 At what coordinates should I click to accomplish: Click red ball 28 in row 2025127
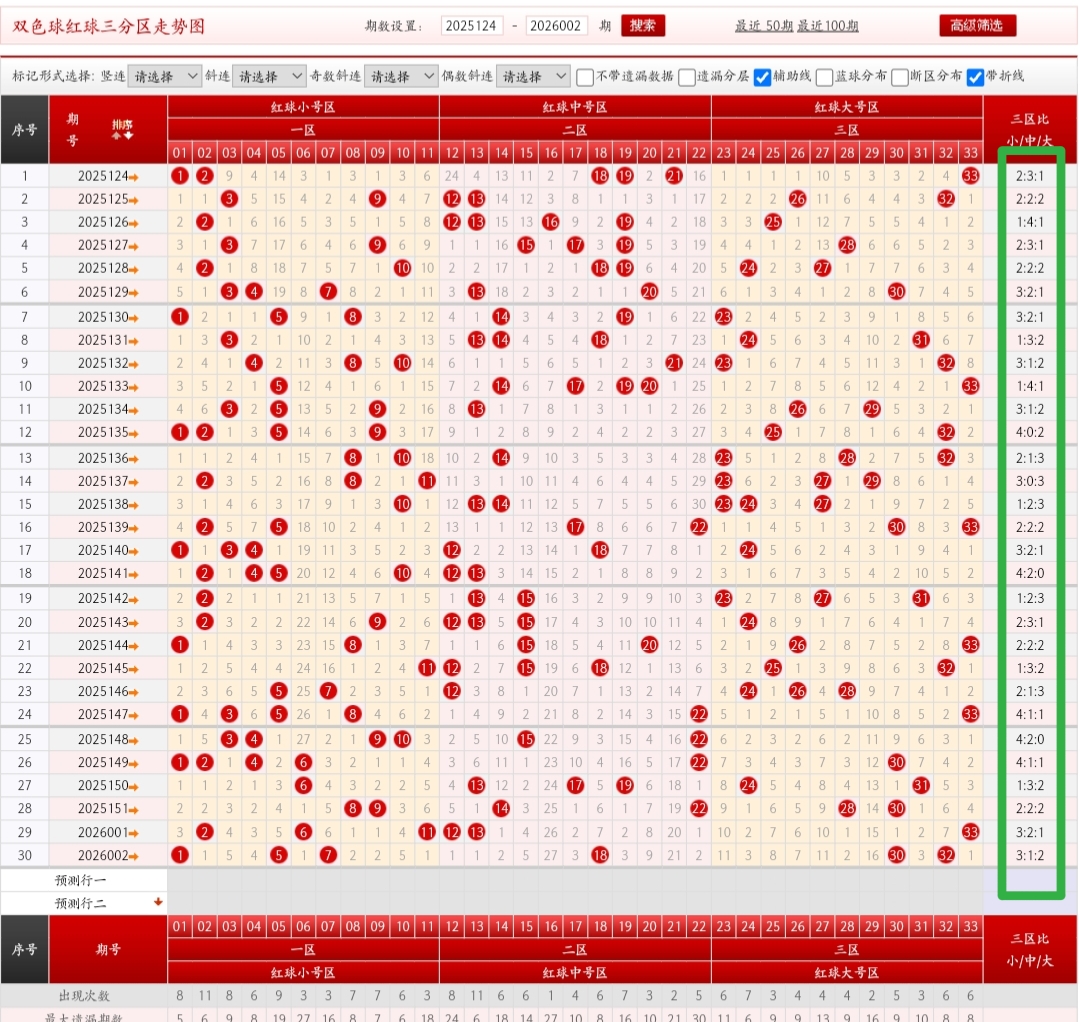coord(847,244)
